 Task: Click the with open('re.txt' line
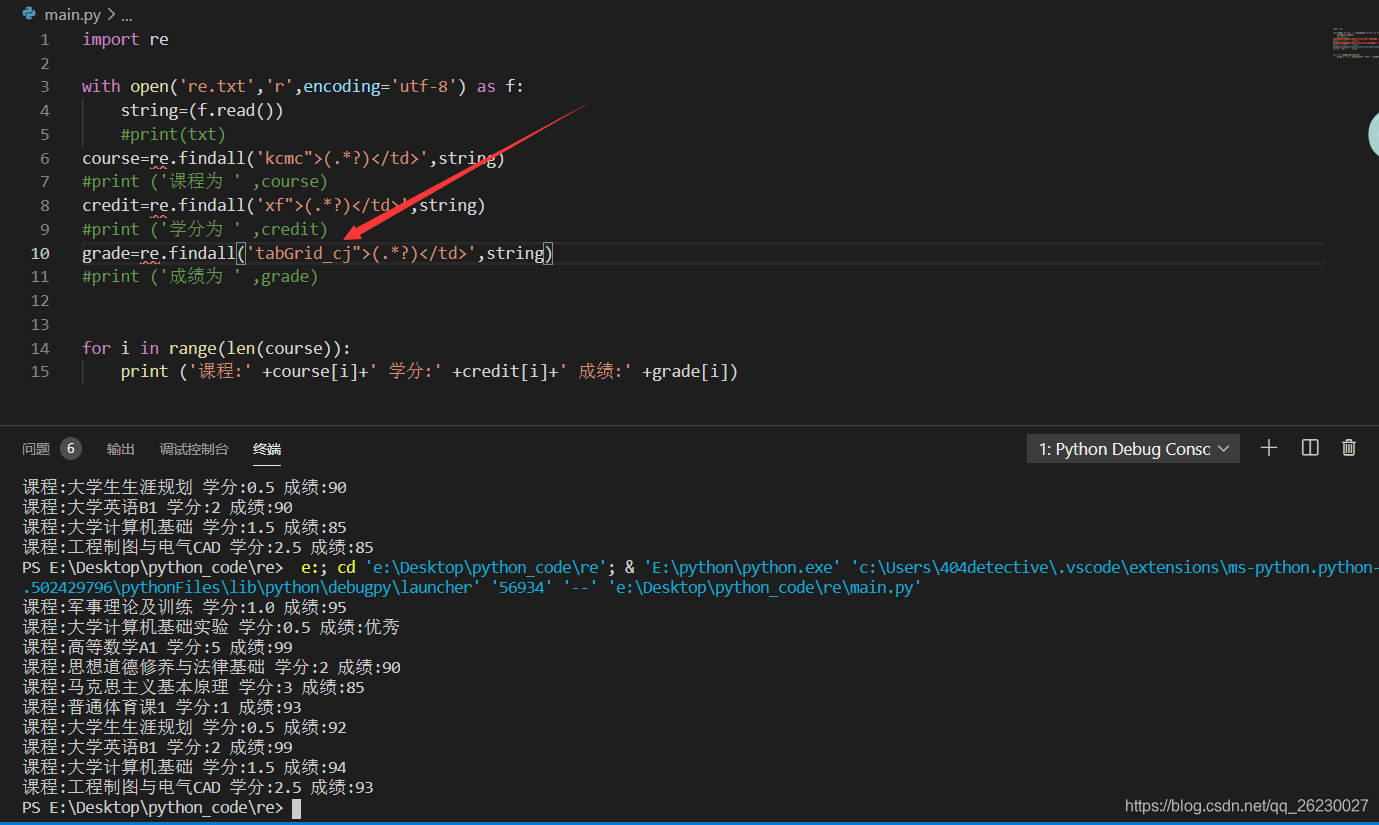[x=302, y=87]
